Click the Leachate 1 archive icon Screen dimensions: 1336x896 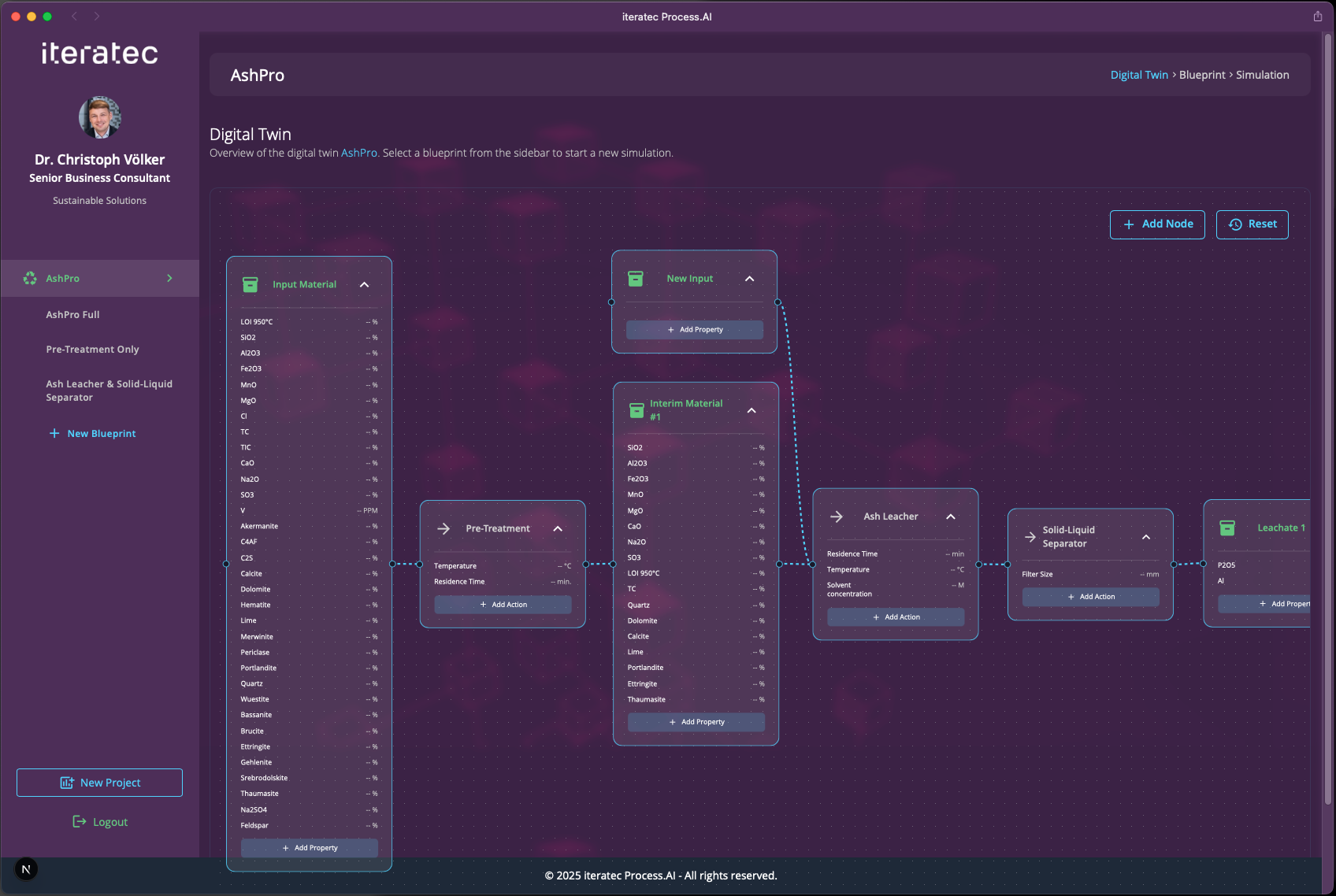coord(1227,528)
